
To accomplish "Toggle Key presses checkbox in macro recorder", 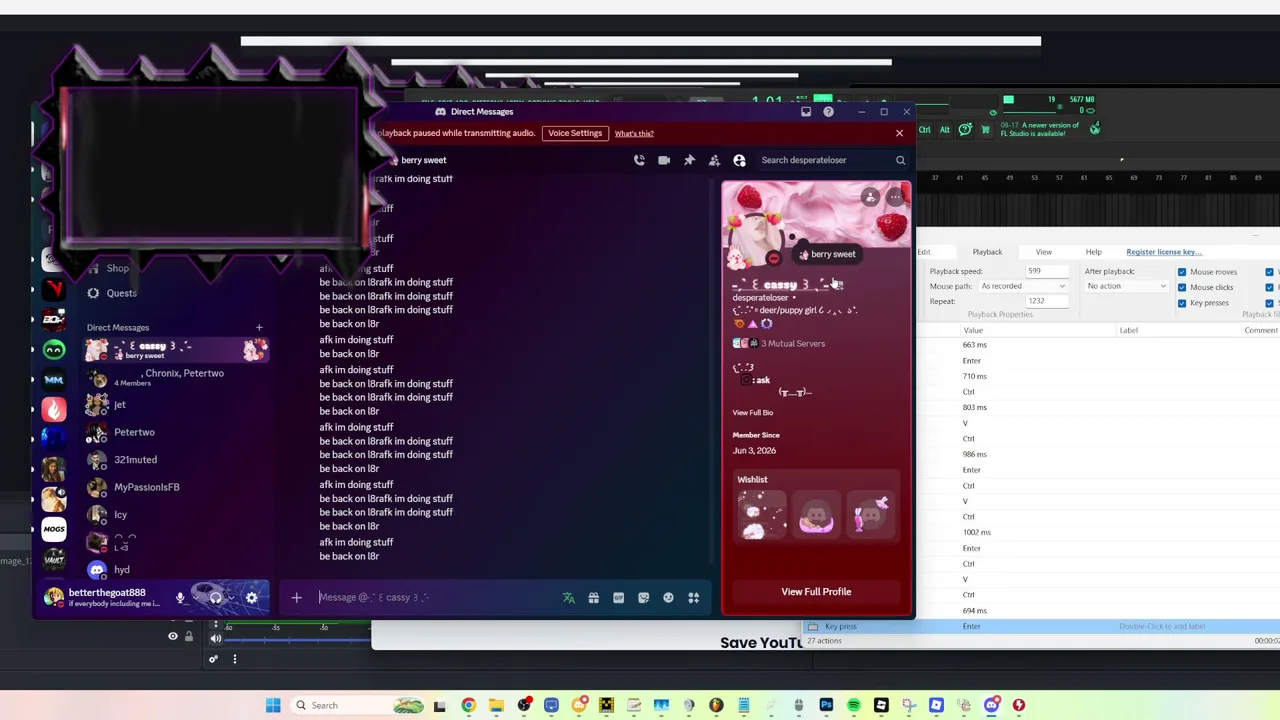I will click(x=1182, y=302).
